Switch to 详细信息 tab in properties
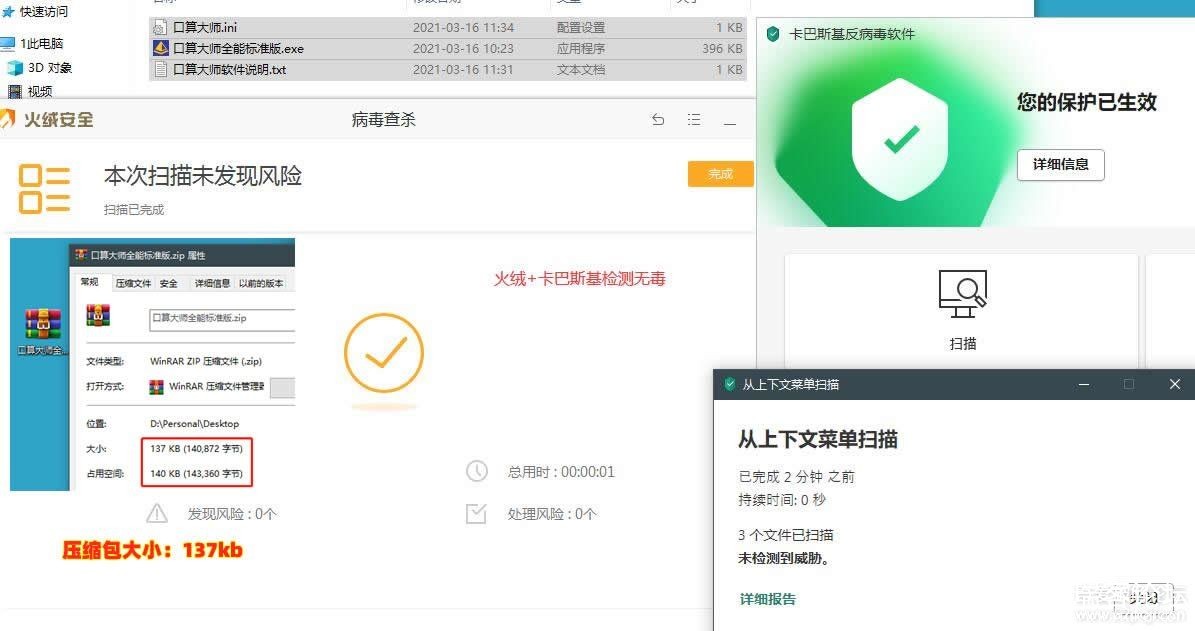 tap(212, 283)
